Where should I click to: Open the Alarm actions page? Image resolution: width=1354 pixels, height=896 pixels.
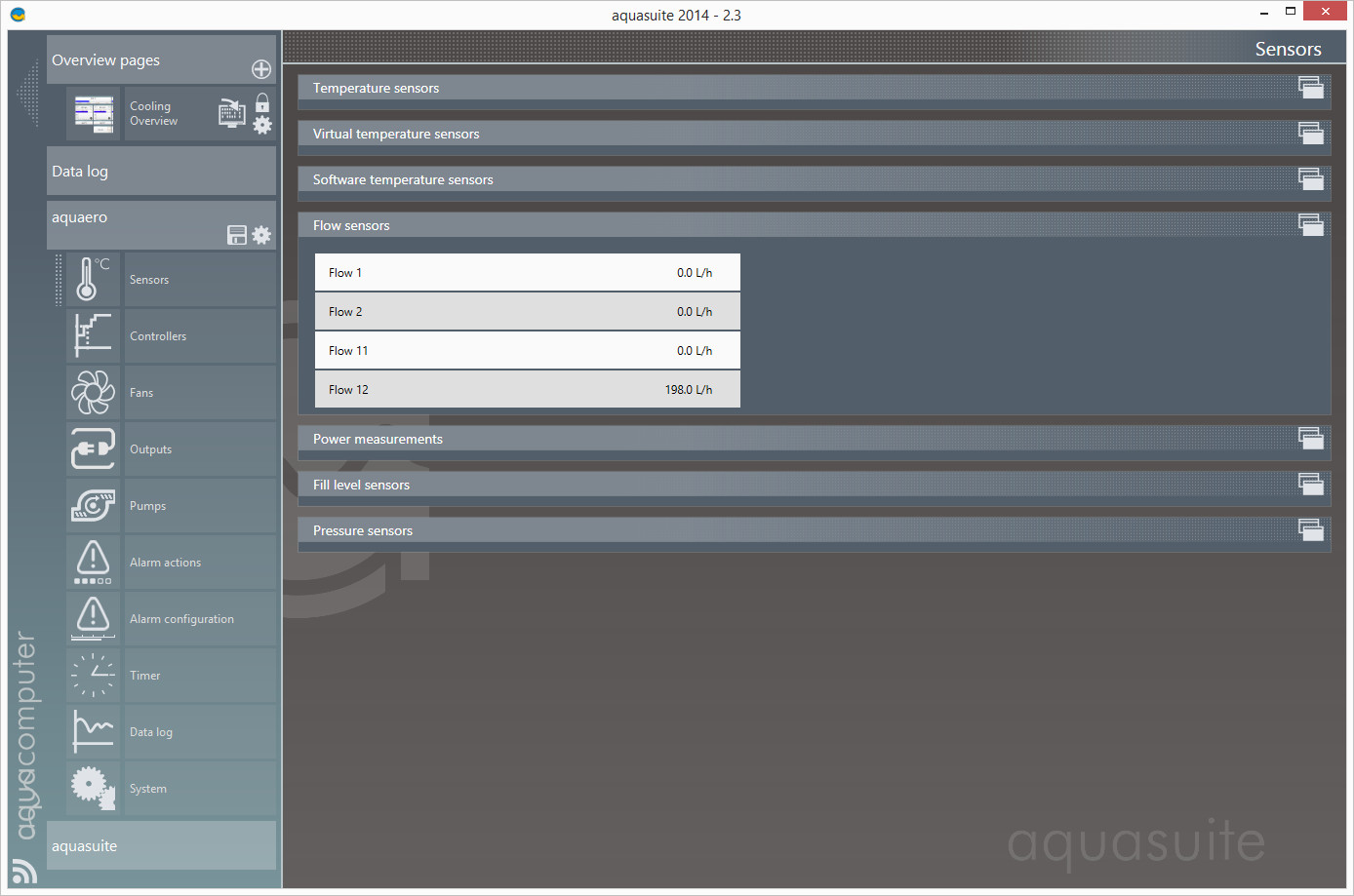point(200,563)
